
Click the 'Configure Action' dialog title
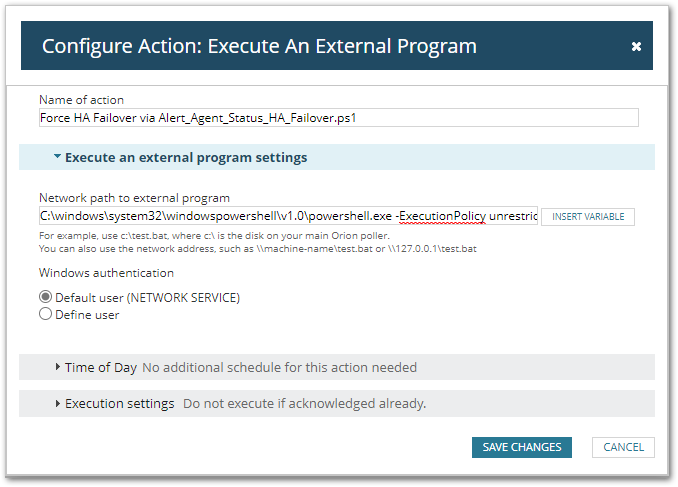[x=259, y=46]
